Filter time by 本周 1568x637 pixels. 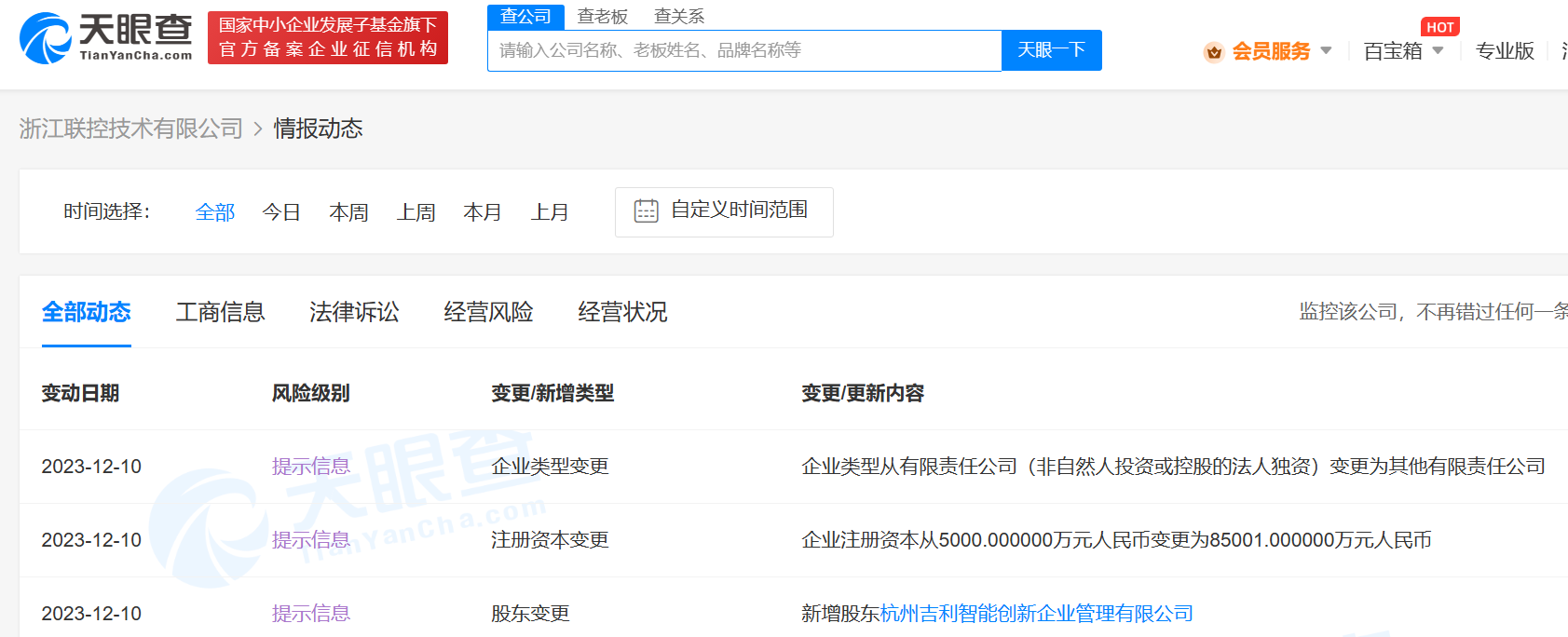[348, 212]
